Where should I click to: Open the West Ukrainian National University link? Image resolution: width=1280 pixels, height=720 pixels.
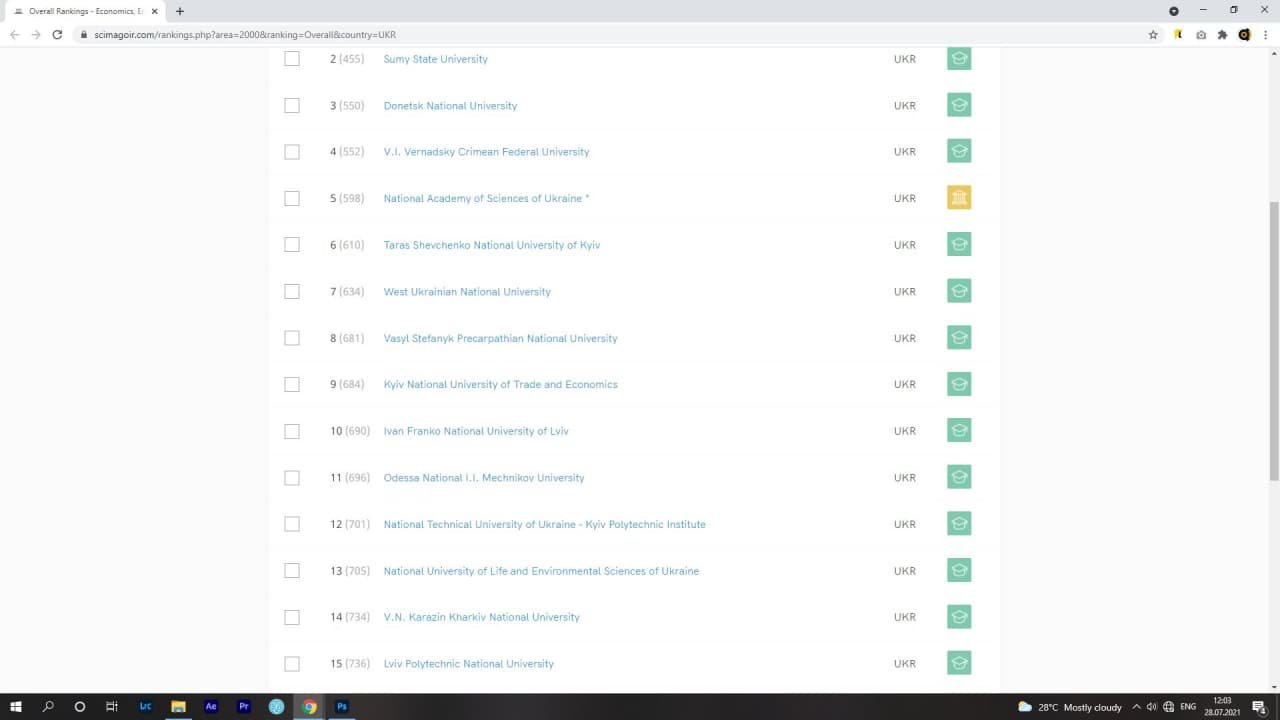[x=467, y=291]
